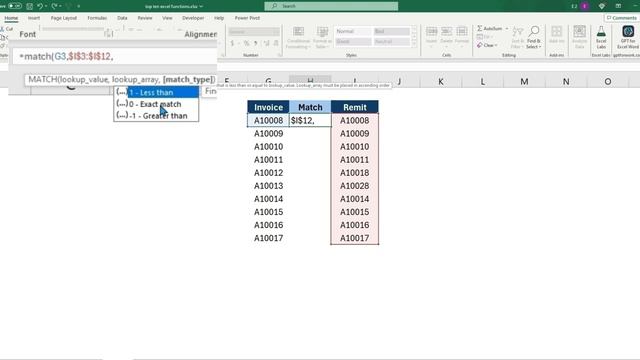Open Sort & Filter menu
Viewport: 640px width, 360px height.
pyautogui.click(x=518, y=38)
